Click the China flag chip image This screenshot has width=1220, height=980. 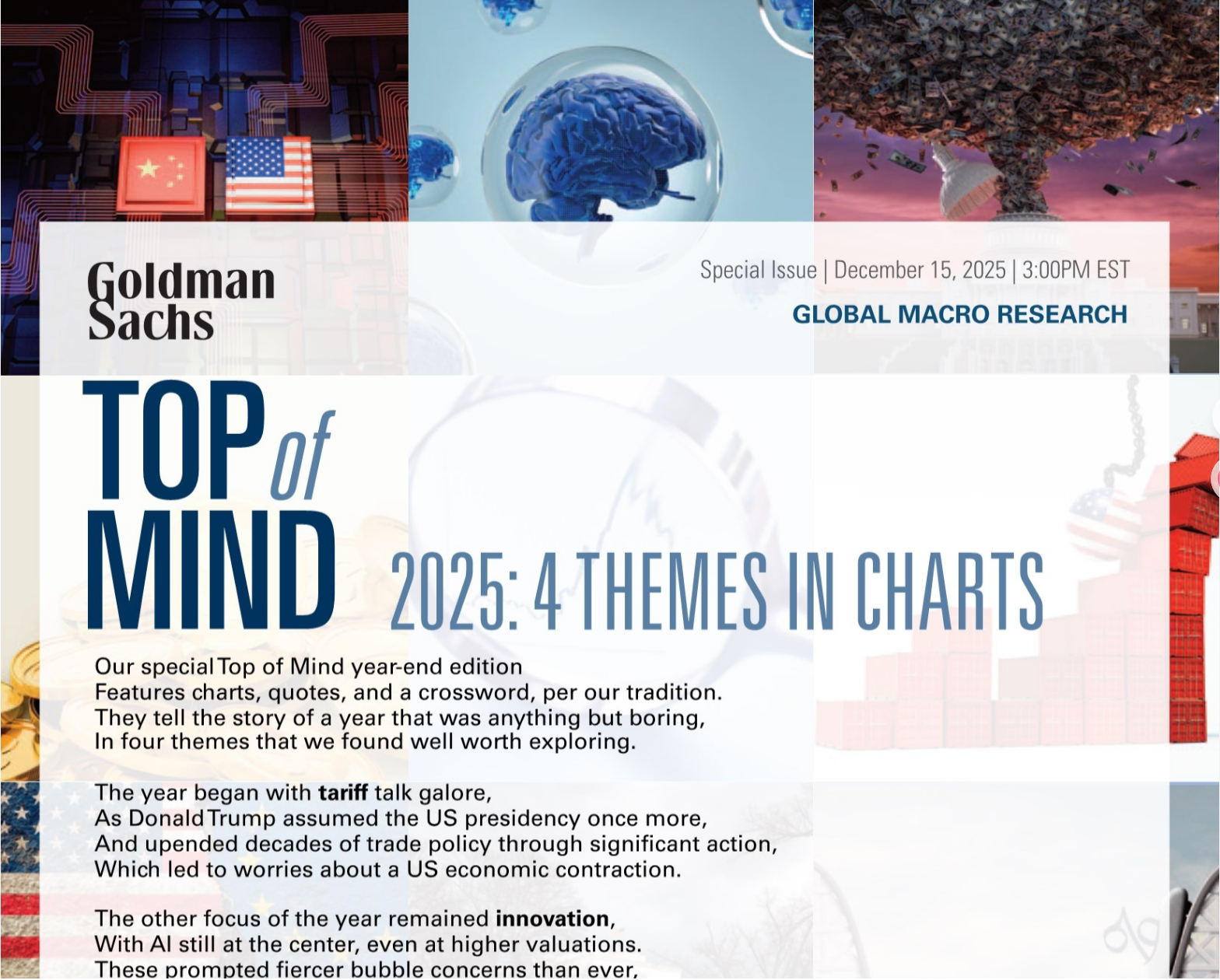point(161,173)
